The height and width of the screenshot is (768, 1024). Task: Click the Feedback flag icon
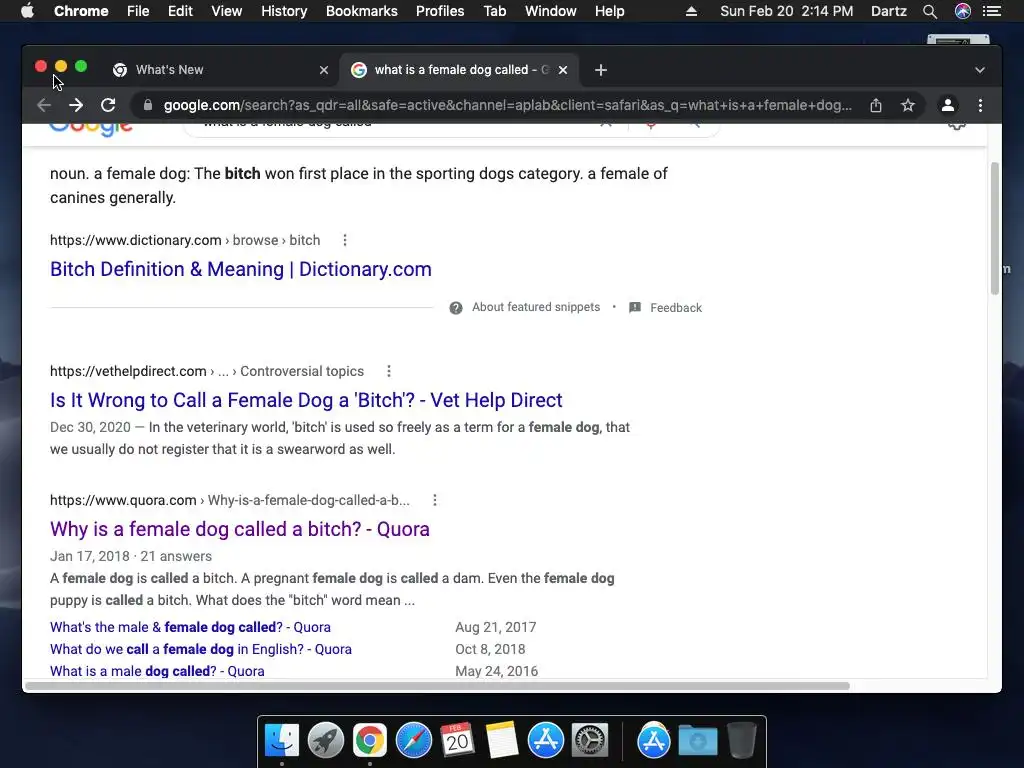click(635, 308)
